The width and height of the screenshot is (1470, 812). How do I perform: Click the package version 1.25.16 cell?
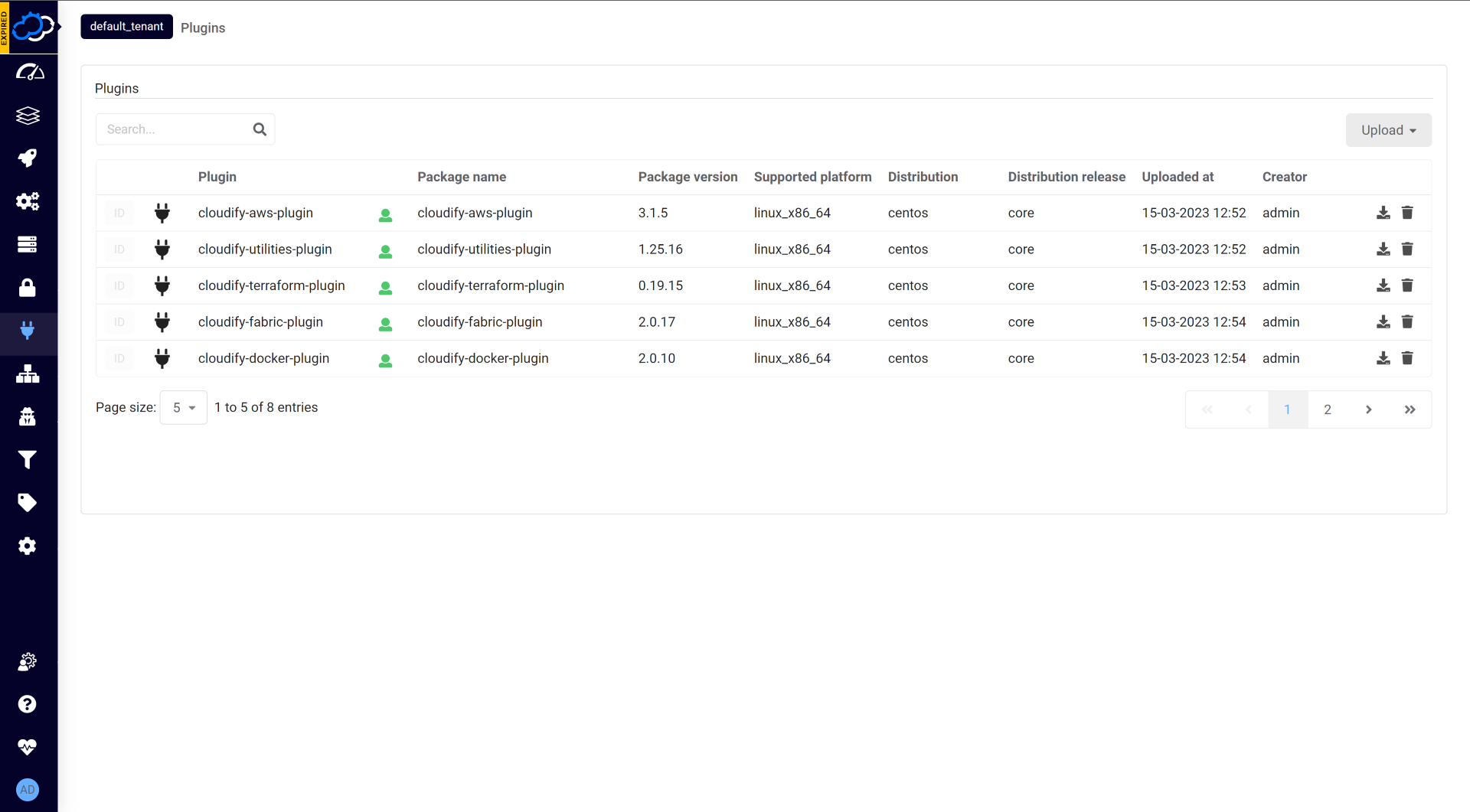(660, 249)
